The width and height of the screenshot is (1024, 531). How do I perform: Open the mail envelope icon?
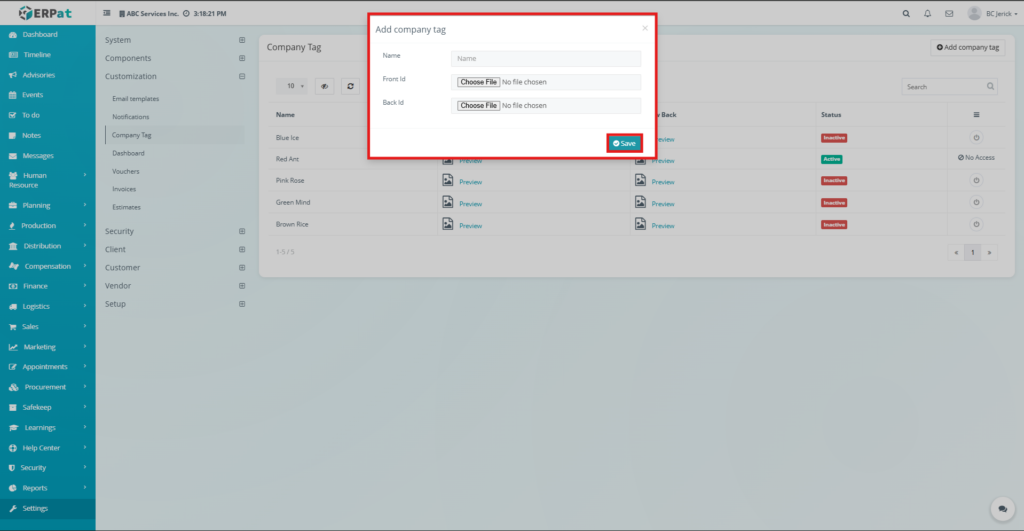click(949, 14)
